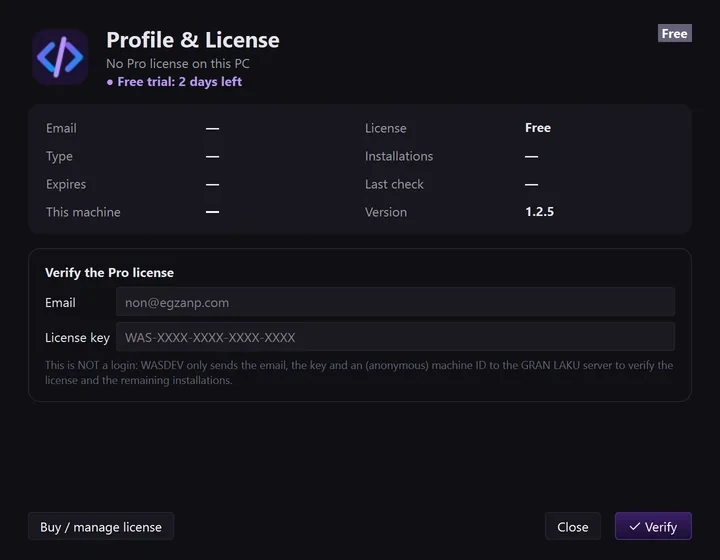Verify the Pro license

coord(653,526)
